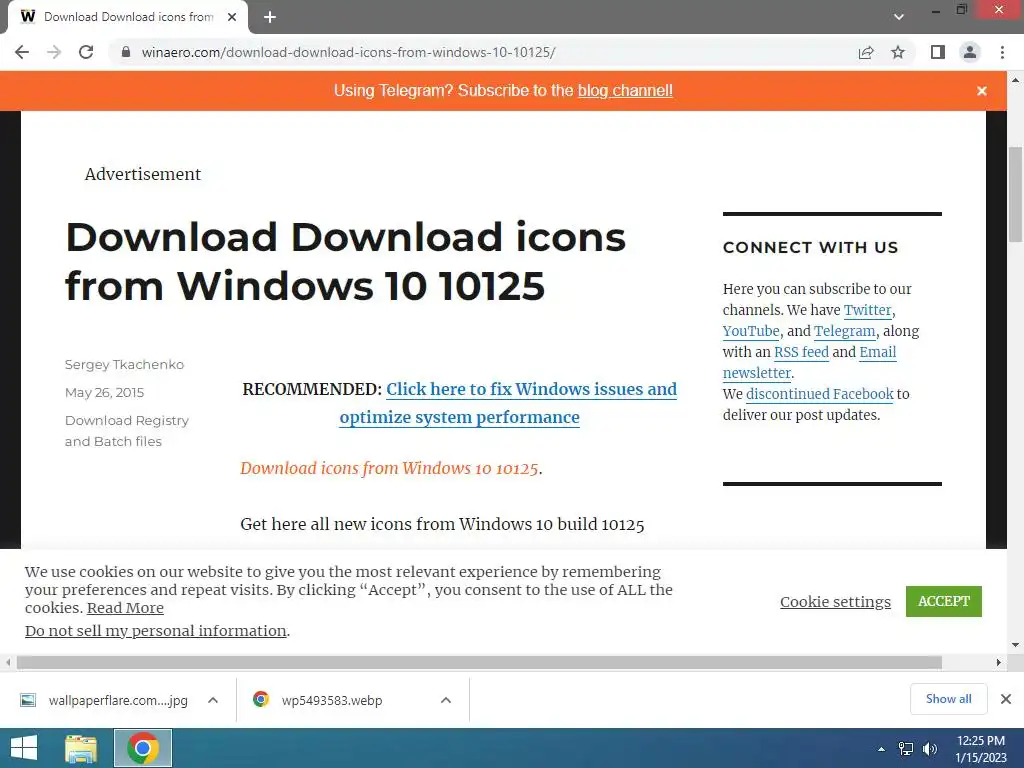Open the blog channel link
The width and height of the screenshot is (1024, 768).
coord(625,91)
